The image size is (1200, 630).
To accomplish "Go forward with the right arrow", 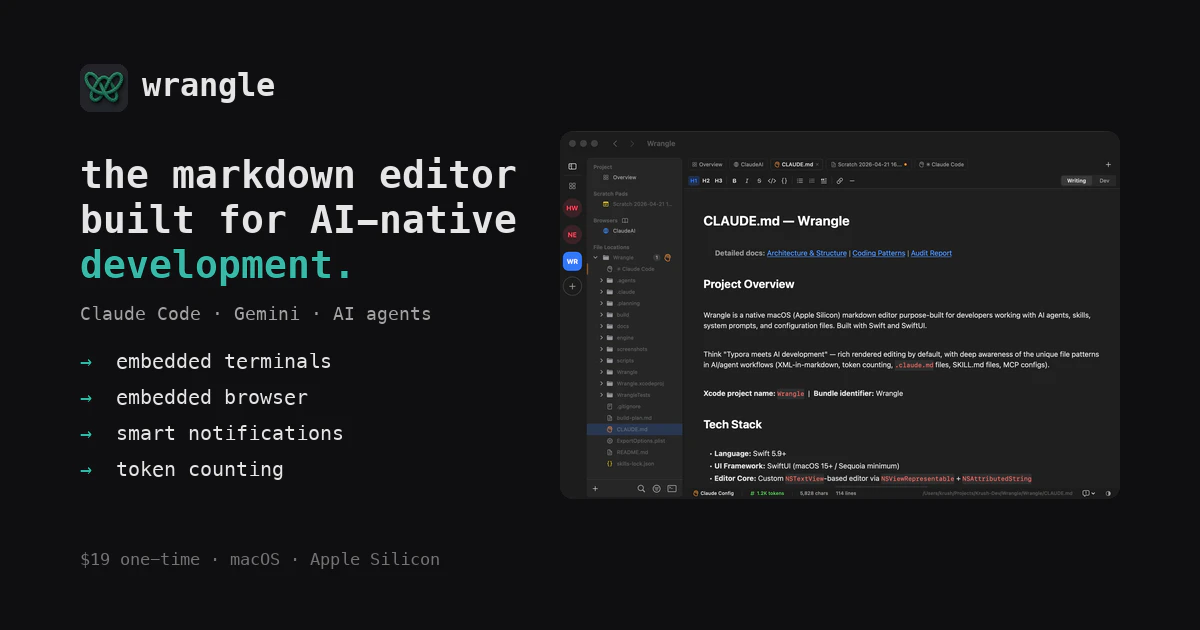I will (632, 144).
